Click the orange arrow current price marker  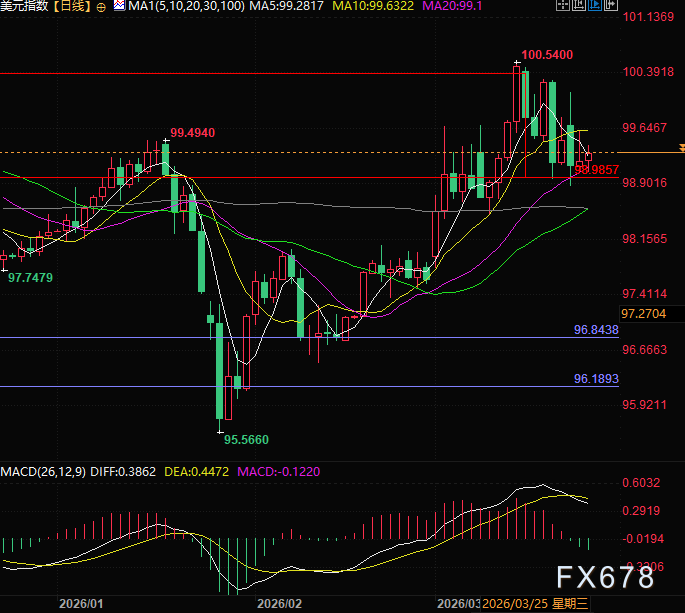tap(682, 149)
